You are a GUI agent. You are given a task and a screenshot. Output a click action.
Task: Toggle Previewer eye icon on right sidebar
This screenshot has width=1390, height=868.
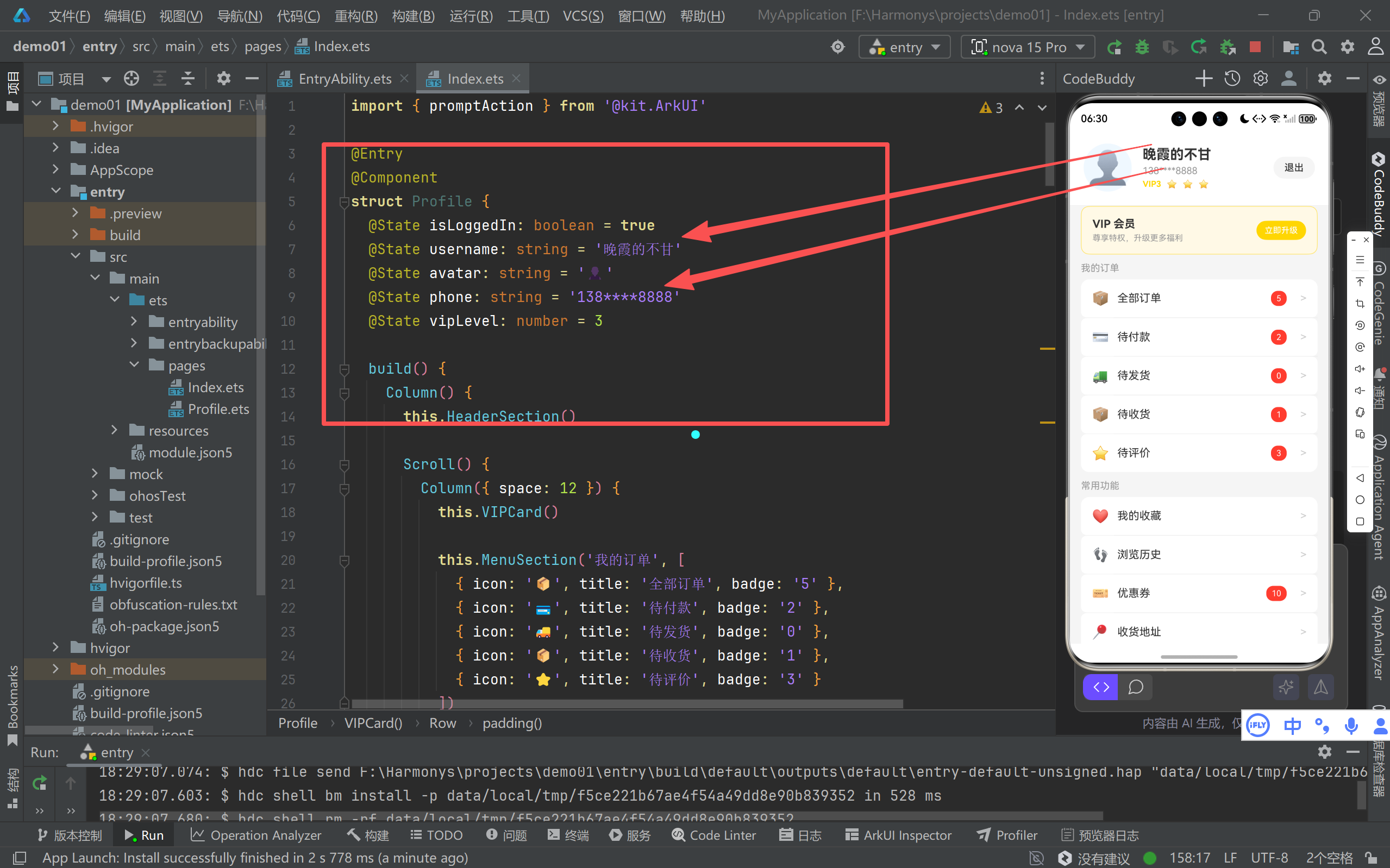click(x=1379, y=79)
